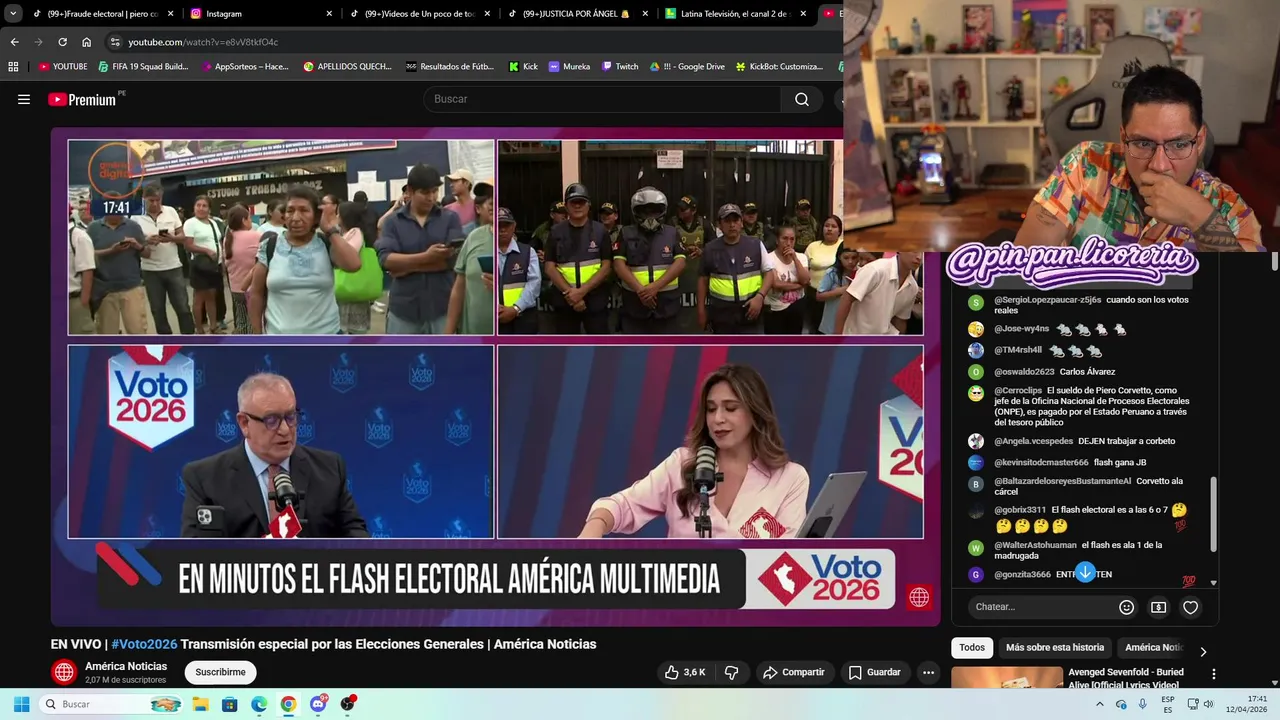1280x720 pixels.
Task: Open the Mureka bookmark
Action: tap(569, 67)
